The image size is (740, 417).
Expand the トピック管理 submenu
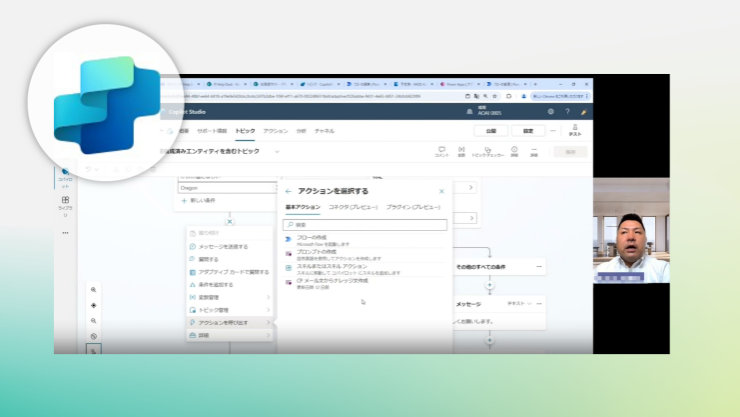pyautogui.click(x=230, y=310)
